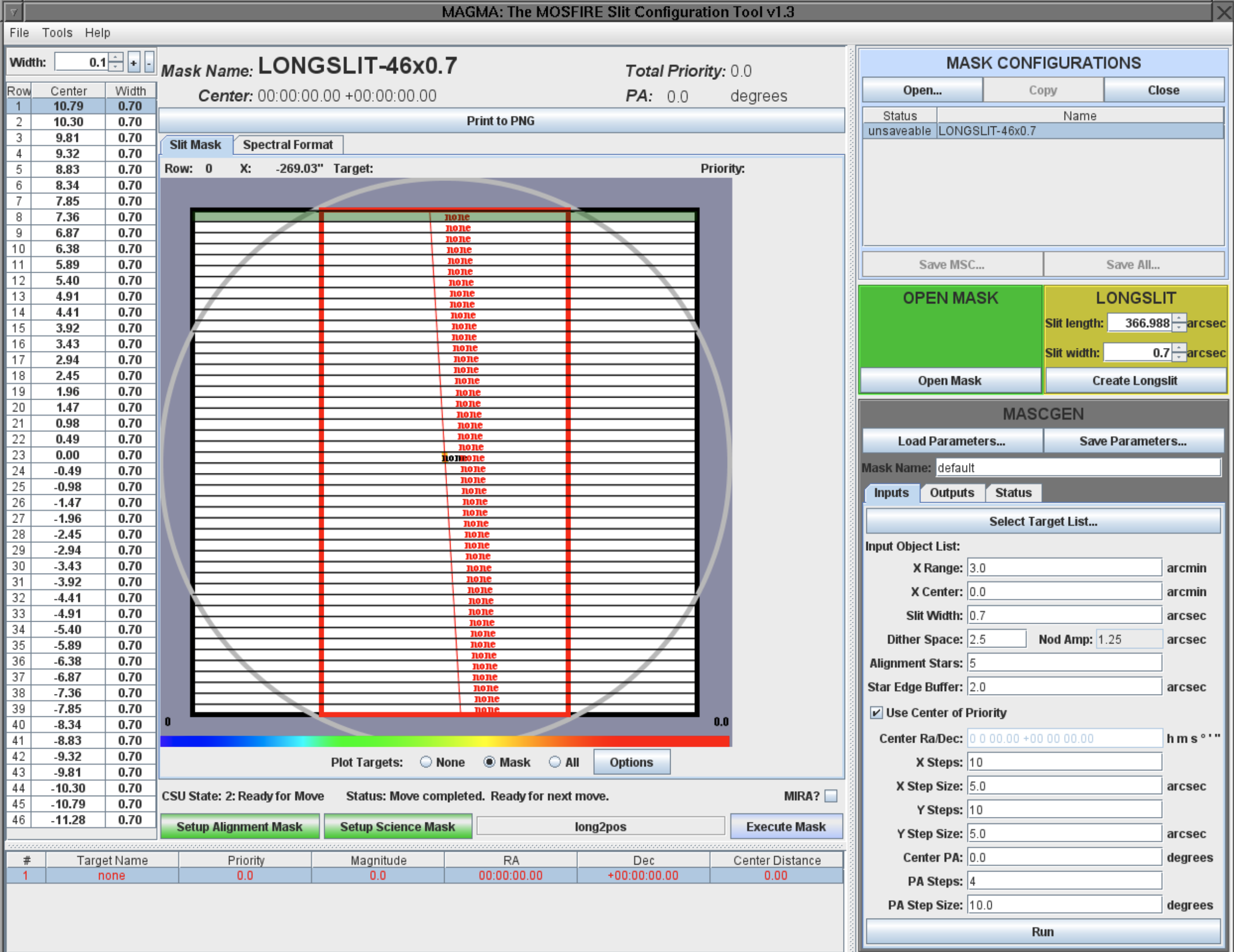The width and height of the screenshot is (1234, 952).
Task: Switch to the MASCGEN Status tab
Action: (x=1013, y=493)
